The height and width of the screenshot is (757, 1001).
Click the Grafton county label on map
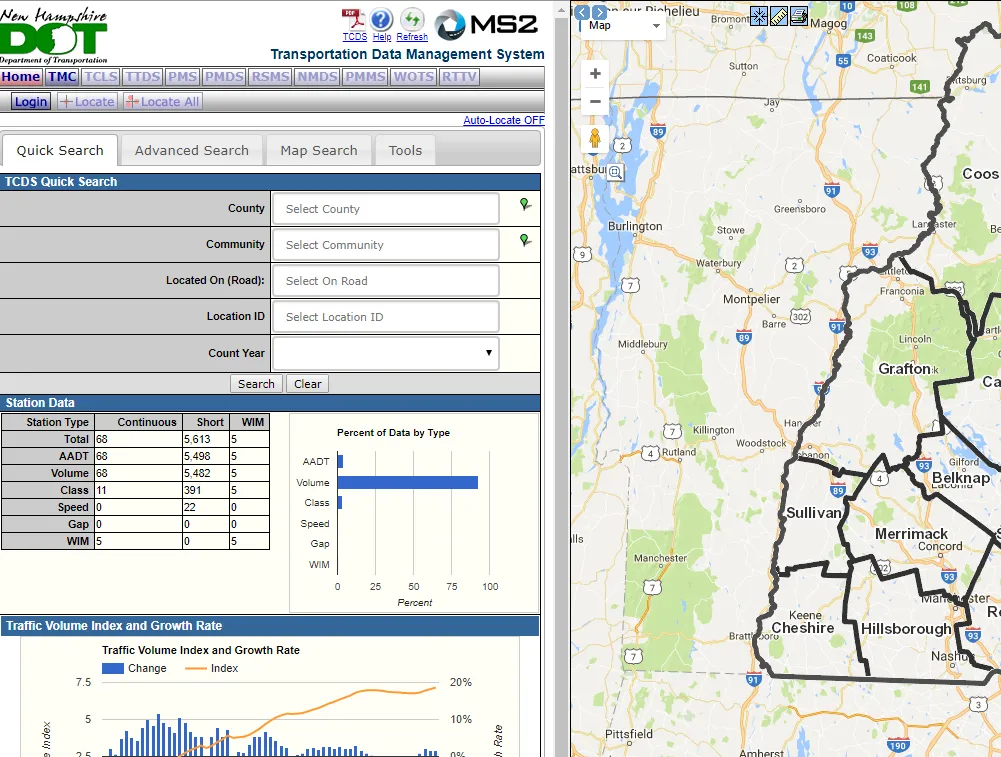pos(905,369)
